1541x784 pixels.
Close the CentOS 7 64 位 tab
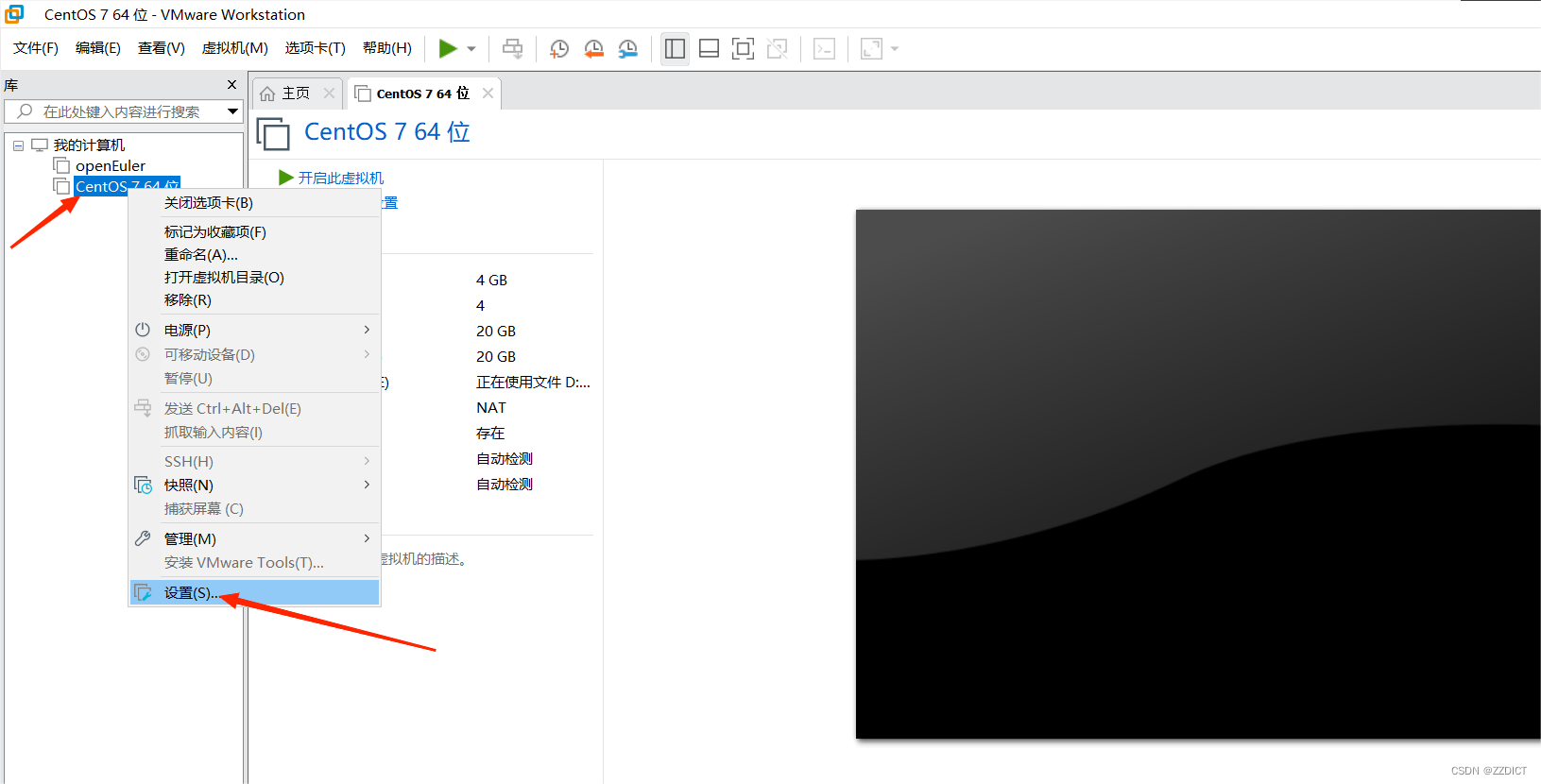click(488, 93)
